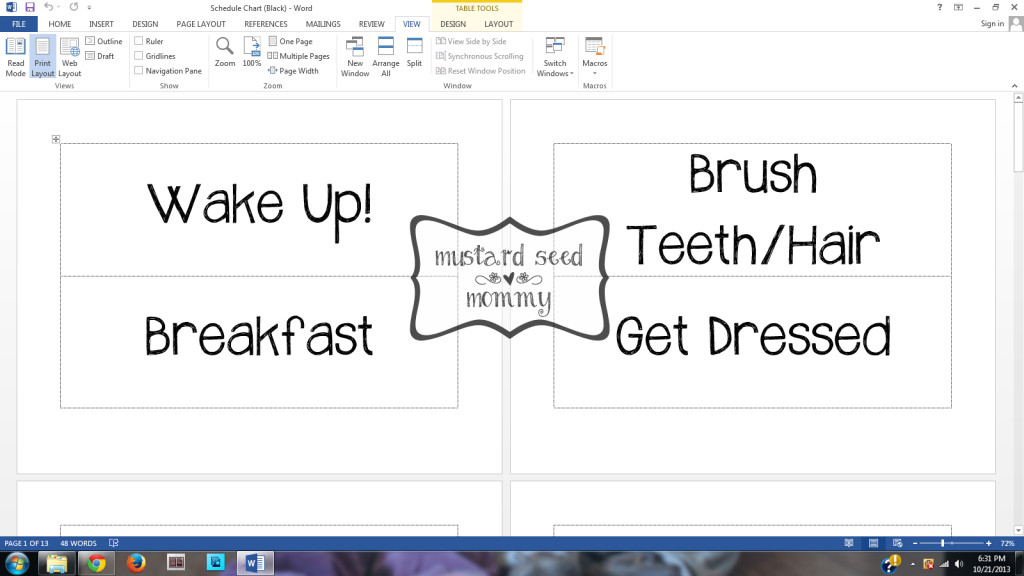Click the Wake Up! table cell

259,210
